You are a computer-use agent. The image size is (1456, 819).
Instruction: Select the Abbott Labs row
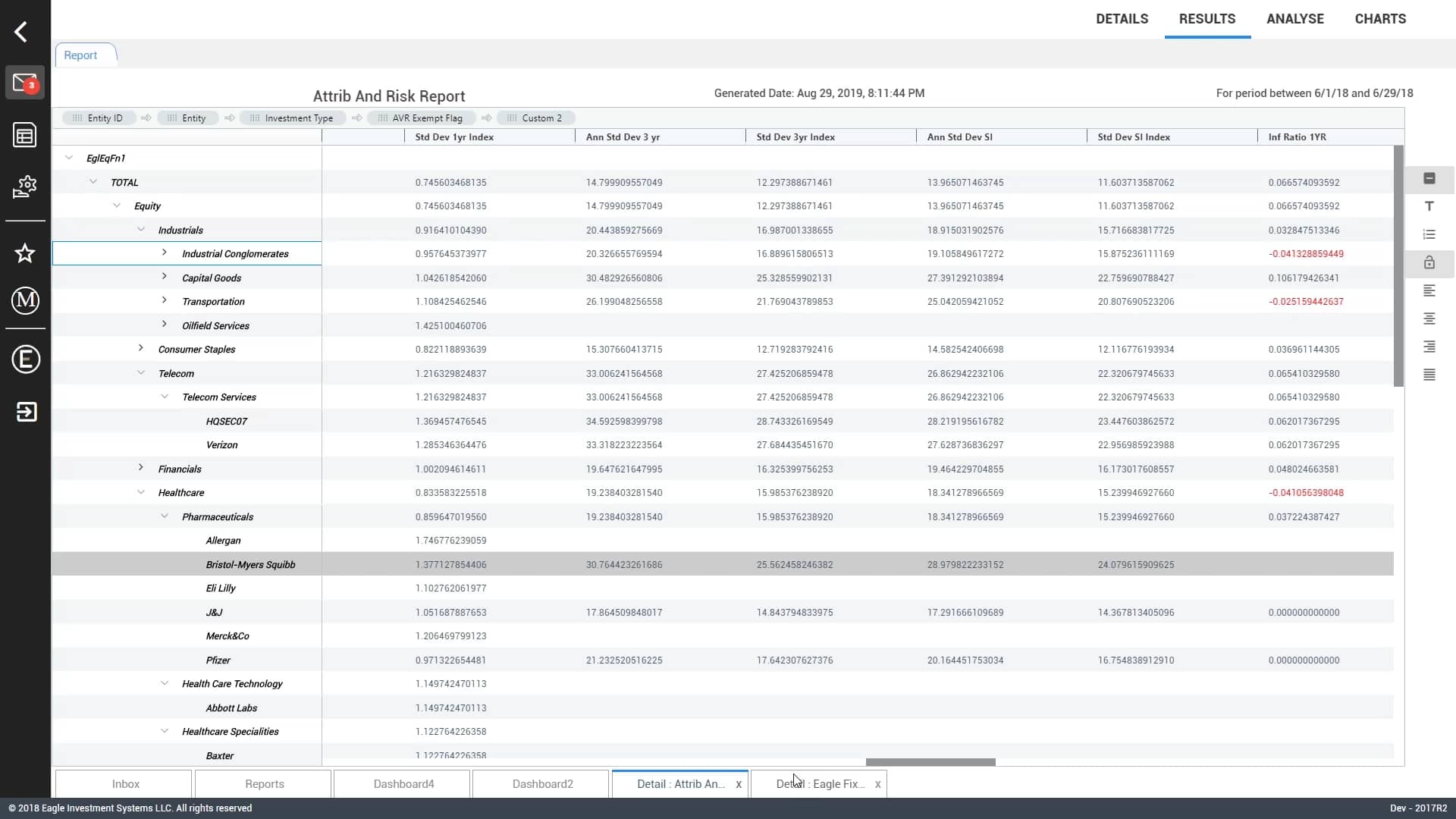[723, 708]
